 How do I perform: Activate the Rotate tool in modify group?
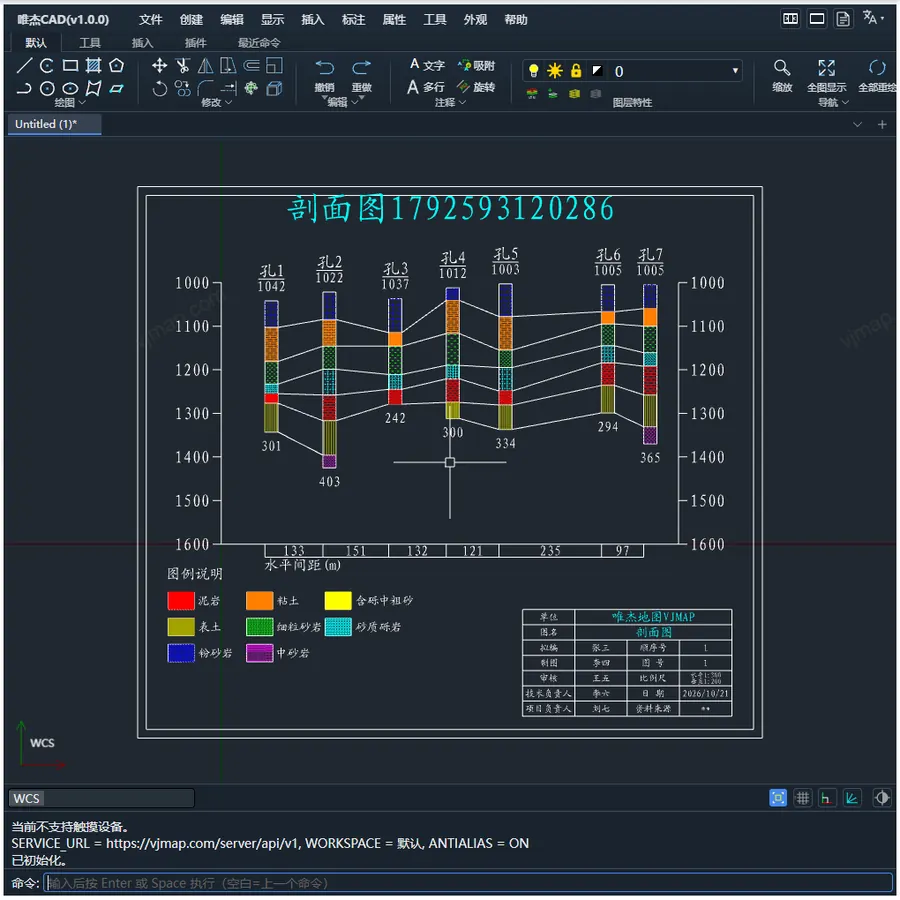(160, 88)
